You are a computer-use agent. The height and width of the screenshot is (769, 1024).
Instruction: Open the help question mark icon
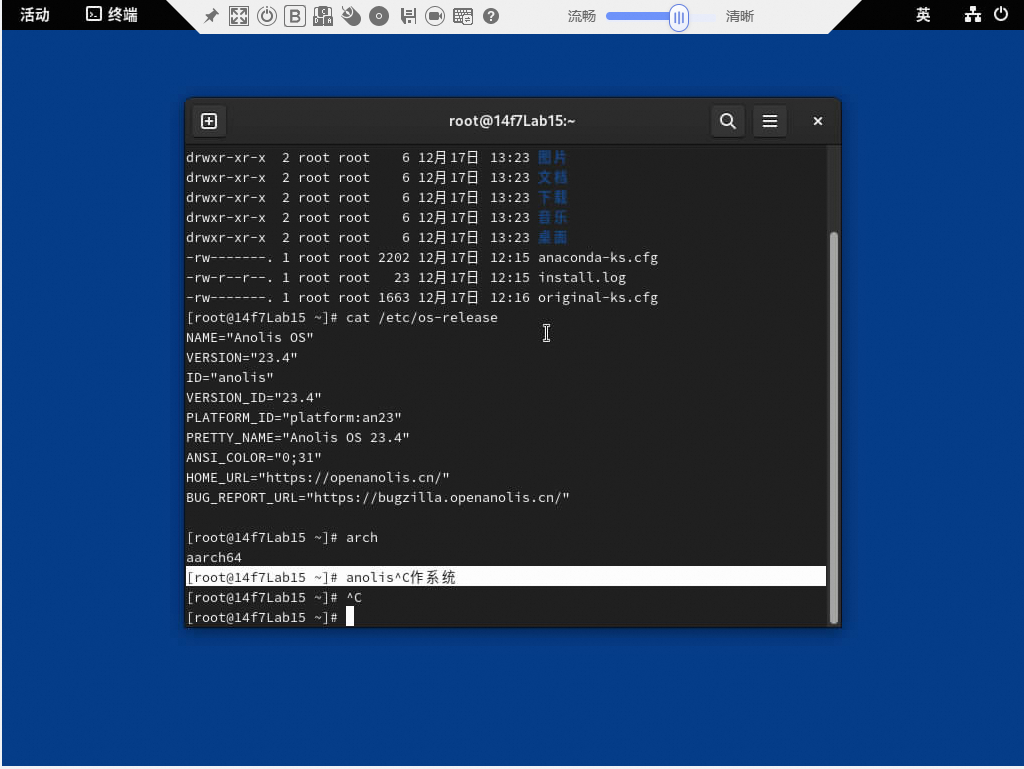pos(491,16)
